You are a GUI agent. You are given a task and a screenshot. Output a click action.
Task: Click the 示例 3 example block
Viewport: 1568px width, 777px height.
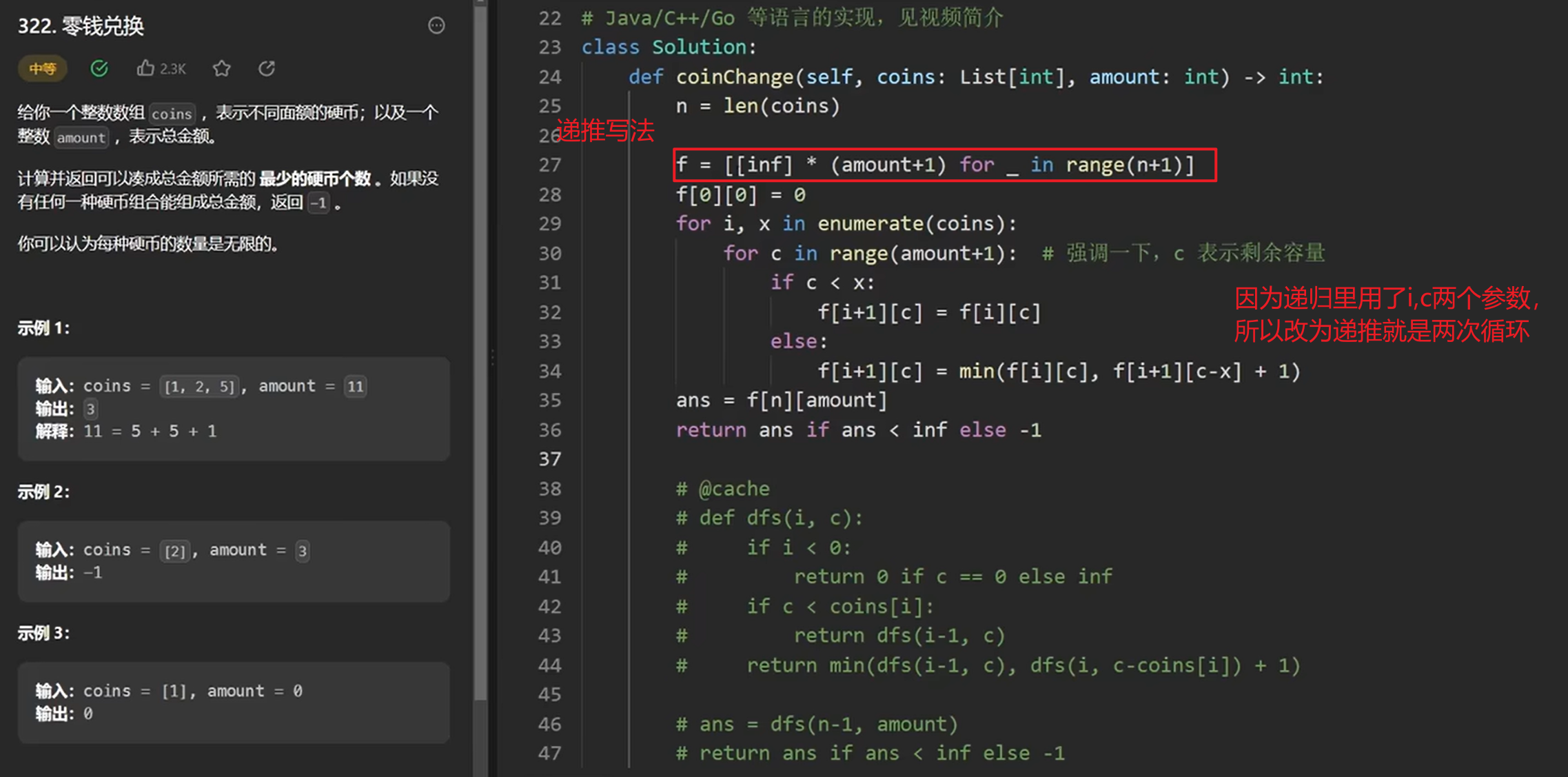pyautogui.click(x=234, y=702)
